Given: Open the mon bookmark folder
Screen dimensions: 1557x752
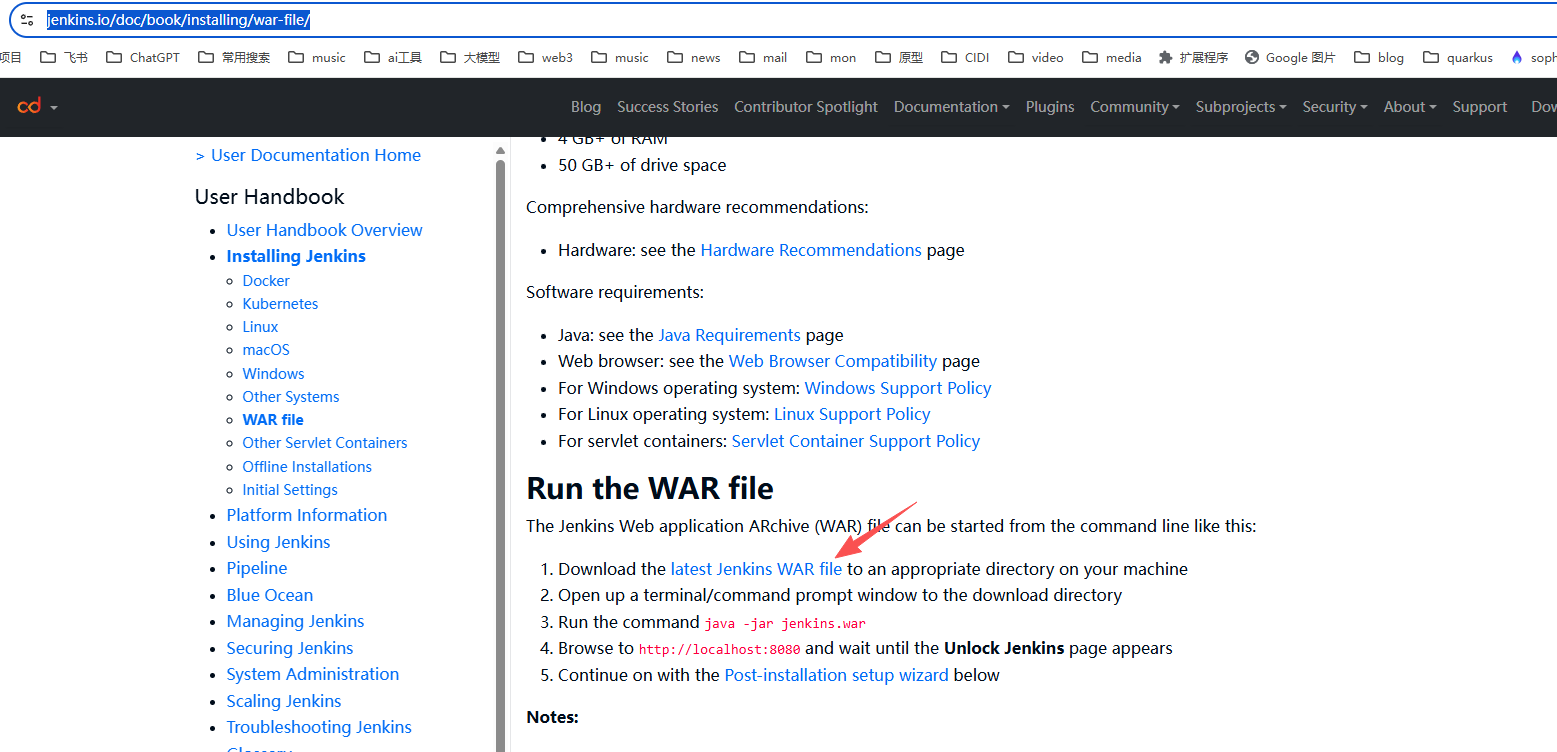Looking at the screenshot, I should click(831, 58).
